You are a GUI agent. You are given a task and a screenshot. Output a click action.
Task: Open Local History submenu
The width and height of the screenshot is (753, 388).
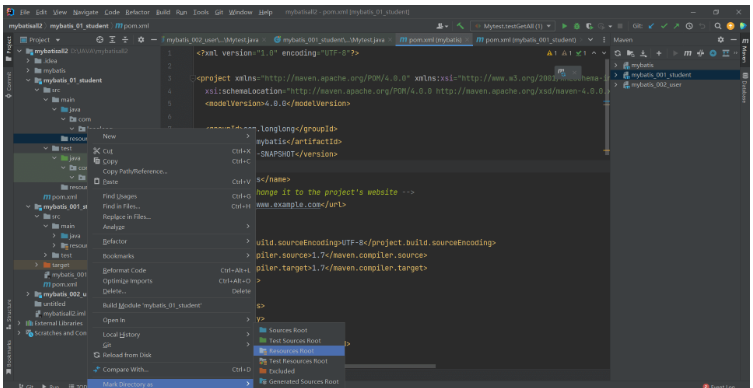[171, 334]
